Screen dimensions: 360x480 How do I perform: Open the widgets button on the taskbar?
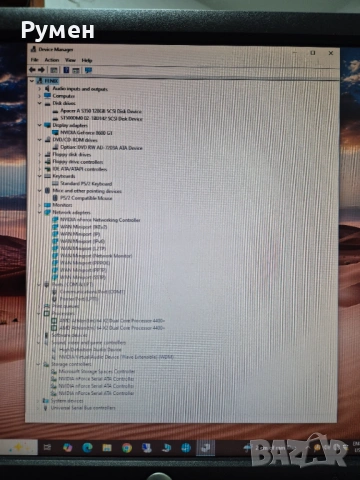click(x=18, y=447)
